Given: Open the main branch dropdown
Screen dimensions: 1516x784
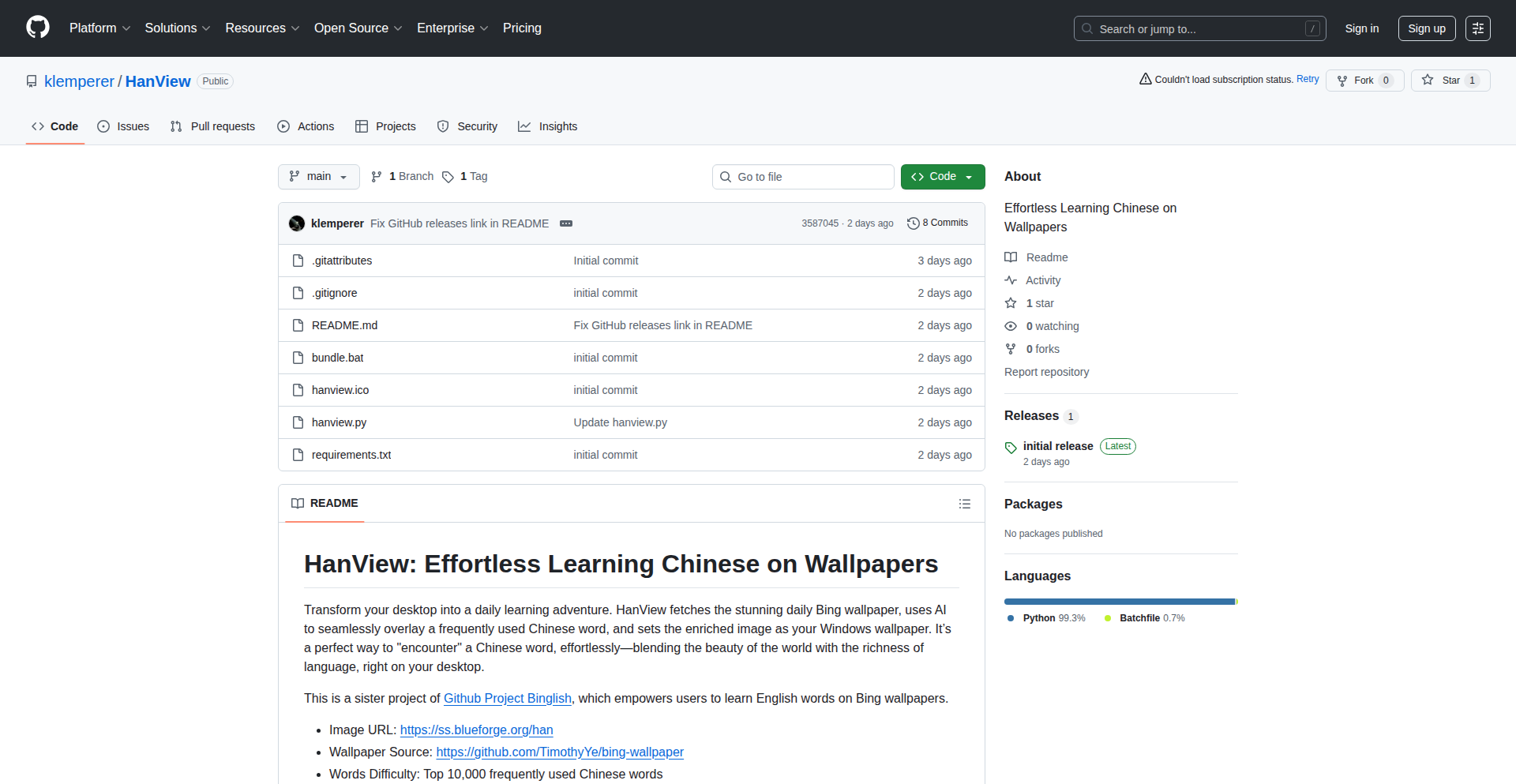Looking at the screenshot, I should tap(319, 177).
